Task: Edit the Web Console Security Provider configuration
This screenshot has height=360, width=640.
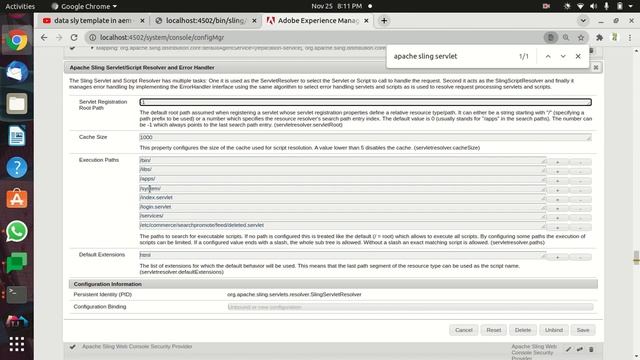Action: coord(569,349)
